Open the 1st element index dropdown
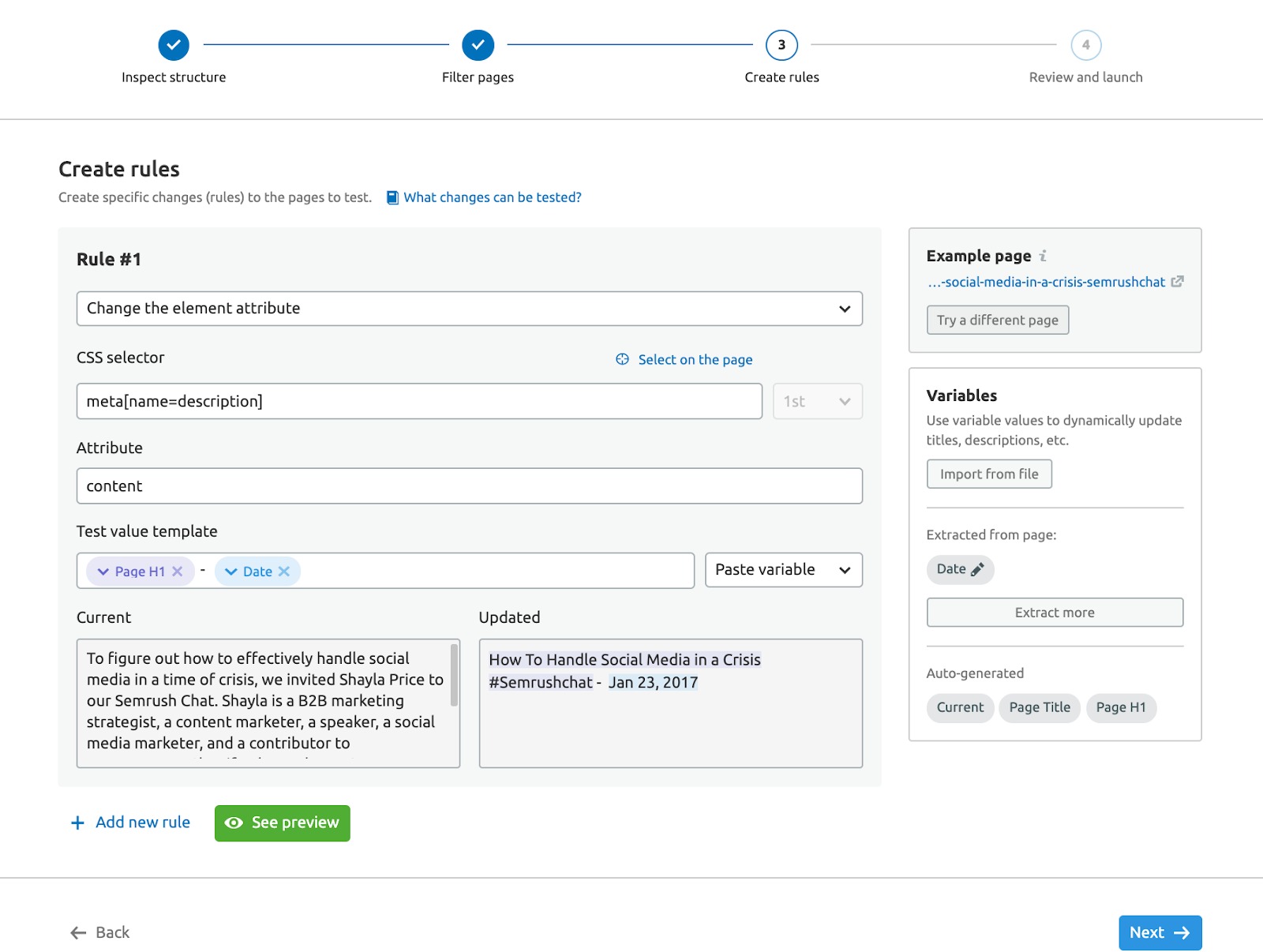The image size is (1263, 952). pyautogui.click(x=817, y=401)
